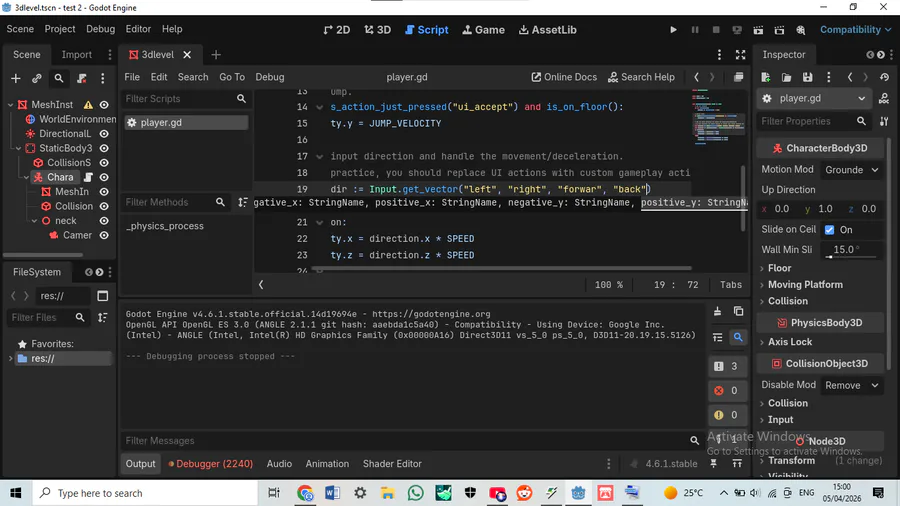Pause the running project
The width and height of the screenshot is (900, 506).
pyautogui.click(x=695, y=30)
